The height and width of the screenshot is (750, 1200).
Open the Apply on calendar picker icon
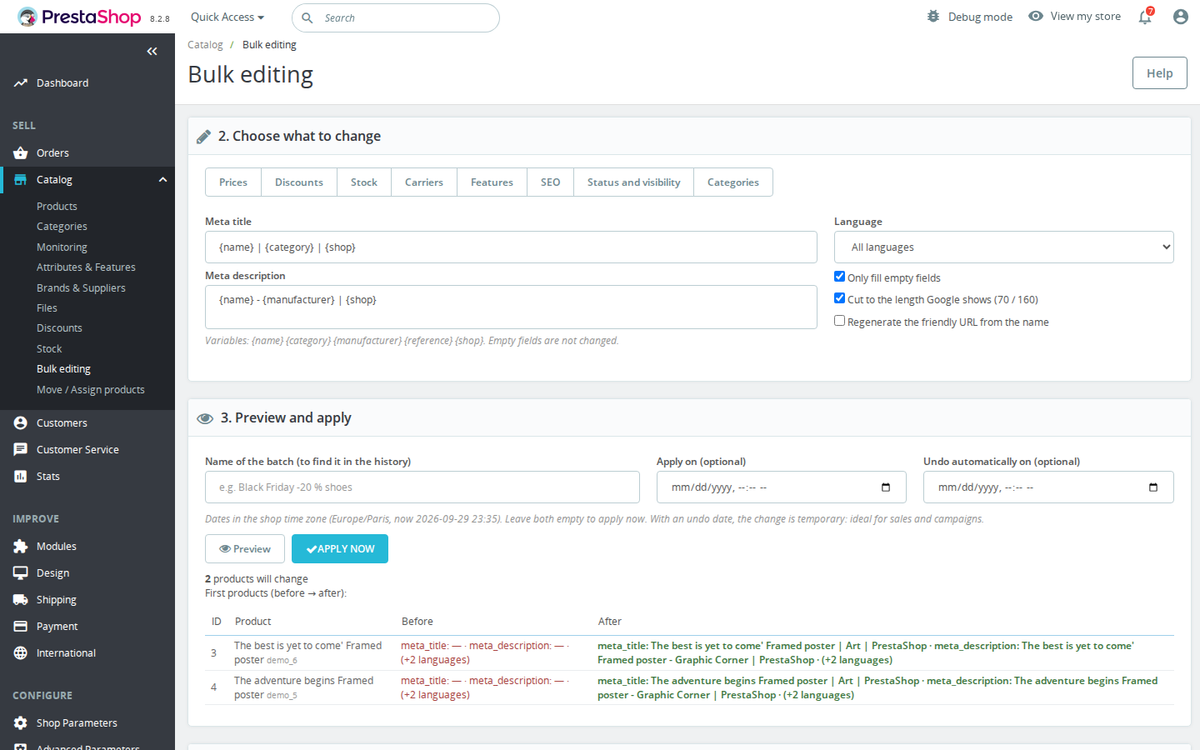[885, 487]
